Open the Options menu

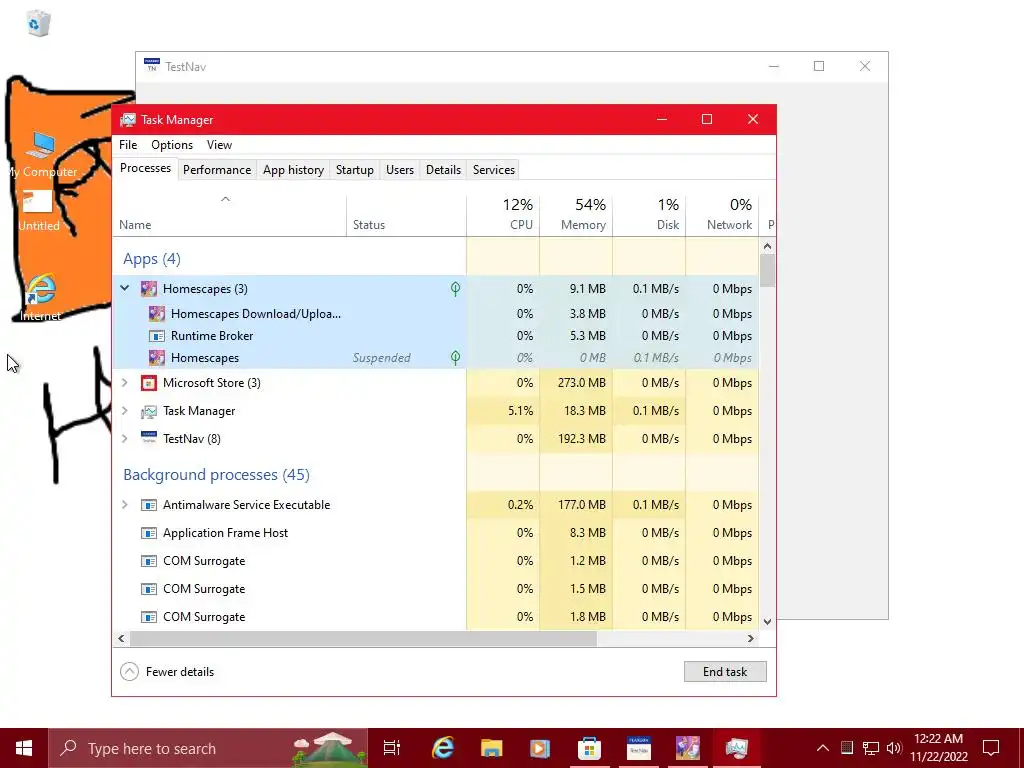click(172, 145)
